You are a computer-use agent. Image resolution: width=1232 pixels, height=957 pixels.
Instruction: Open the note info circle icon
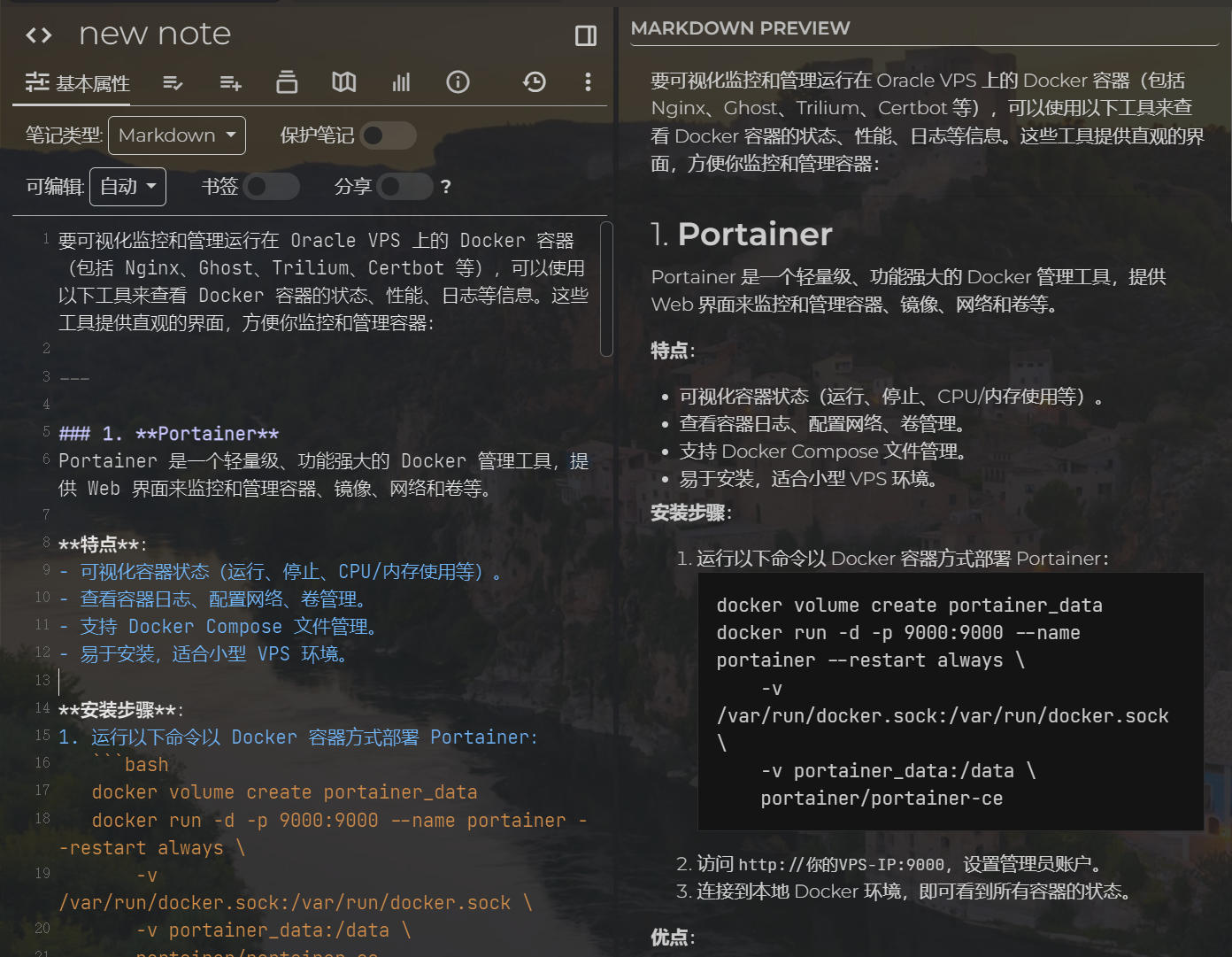pos(458,82)
